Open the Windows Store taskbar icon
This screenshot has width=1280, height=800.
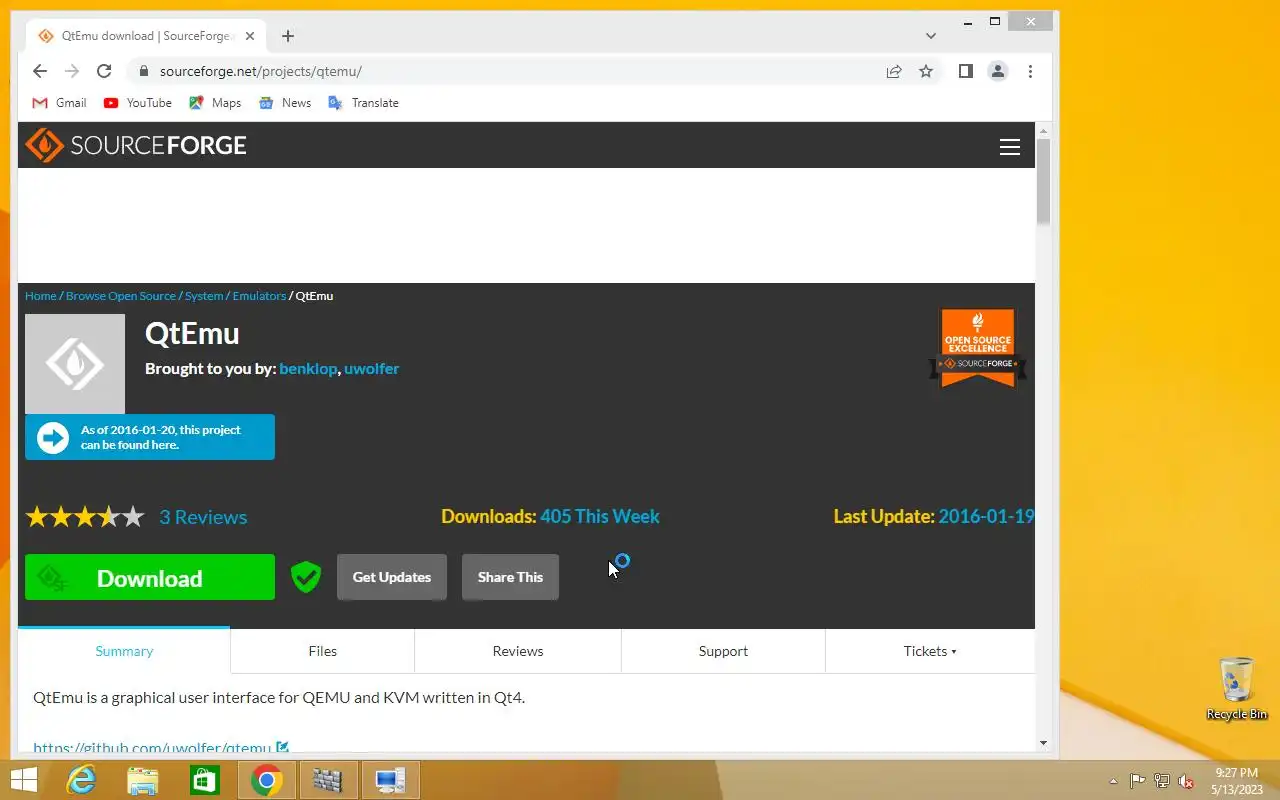click(x=204, y=780)
